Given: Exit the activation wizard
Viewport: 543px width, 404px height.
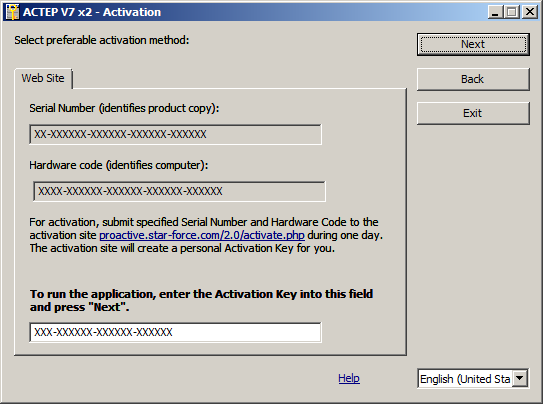Looking at the screenshot, I should click(x=473, y=113).
